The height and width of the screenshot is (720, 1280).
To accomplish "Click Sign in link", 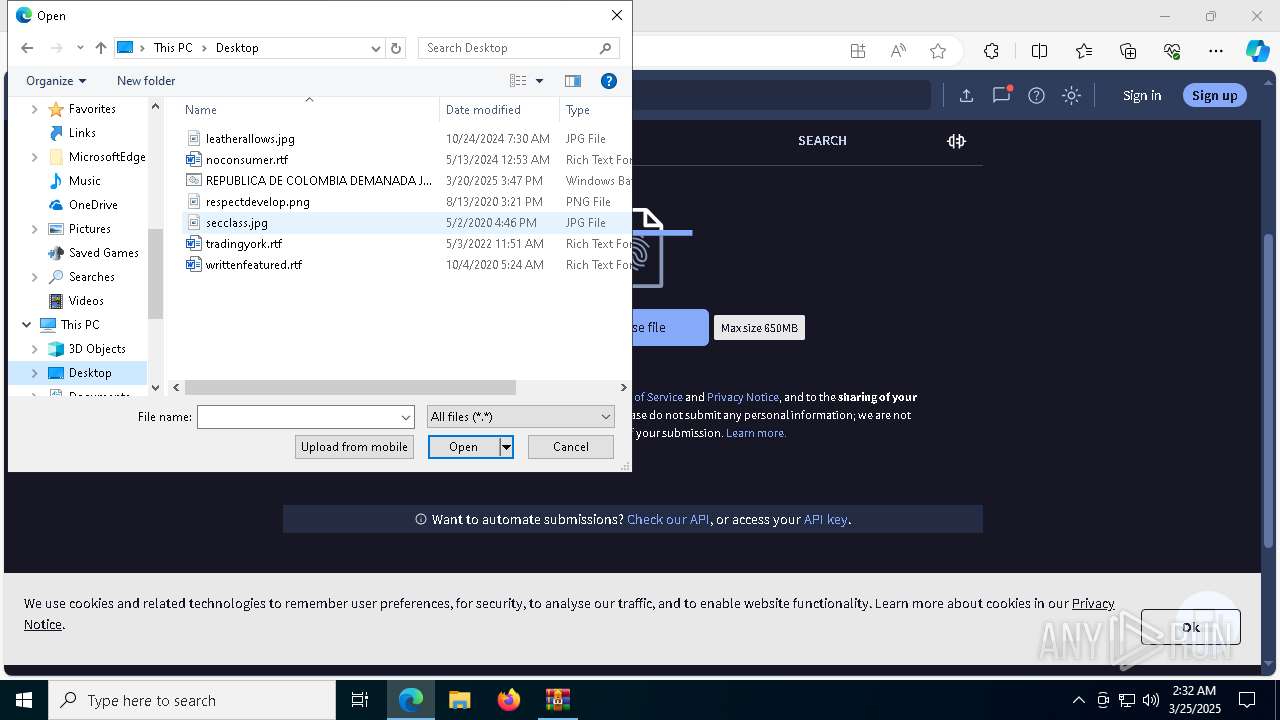I will tap(1142, 95).
